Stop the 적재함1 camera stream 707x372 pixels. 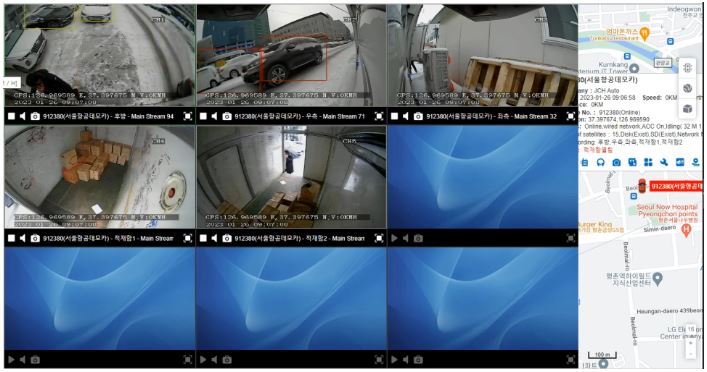11,238
